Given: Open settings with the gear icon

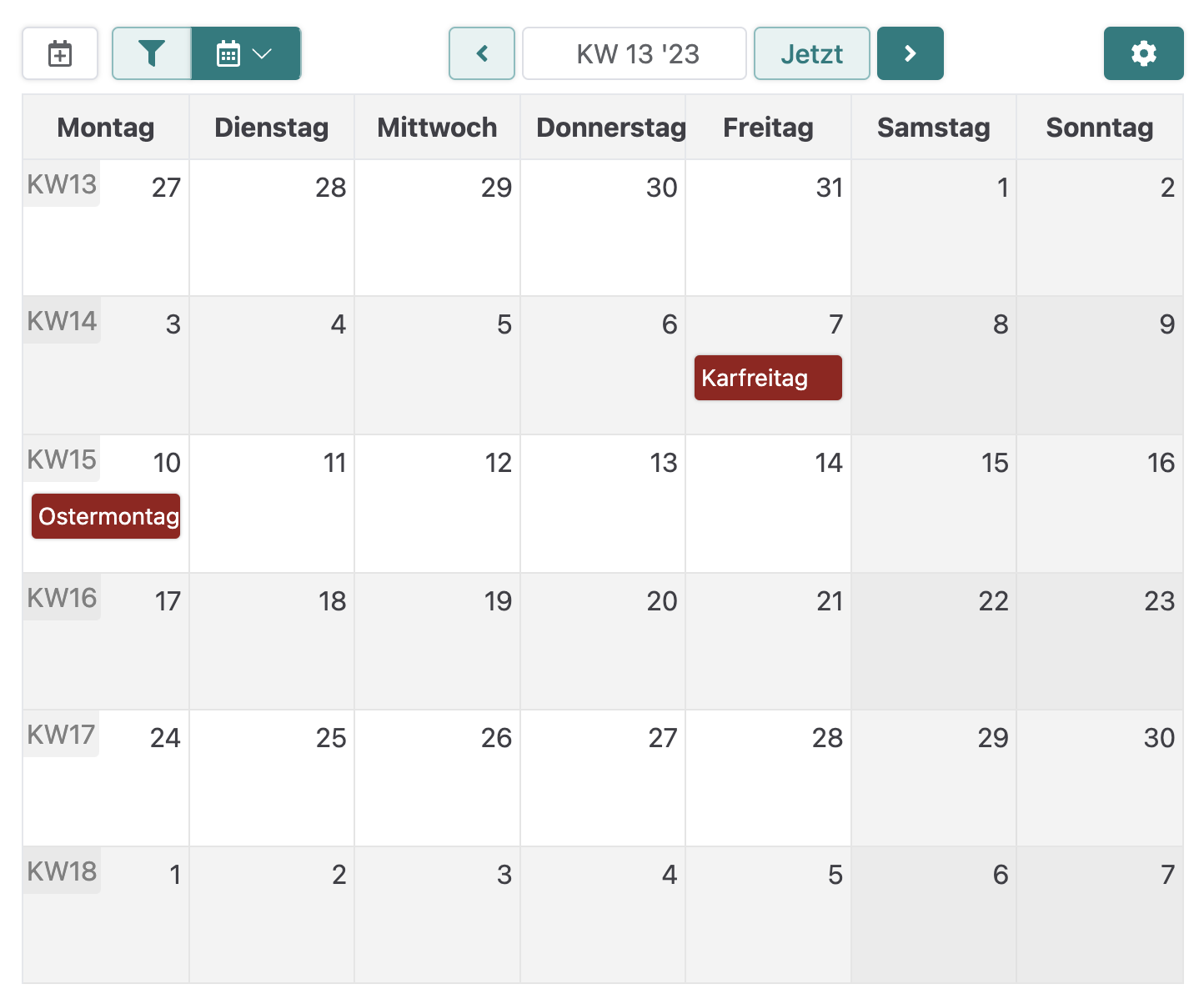Looking at the screenshot, I should (x=1143, y=54).
